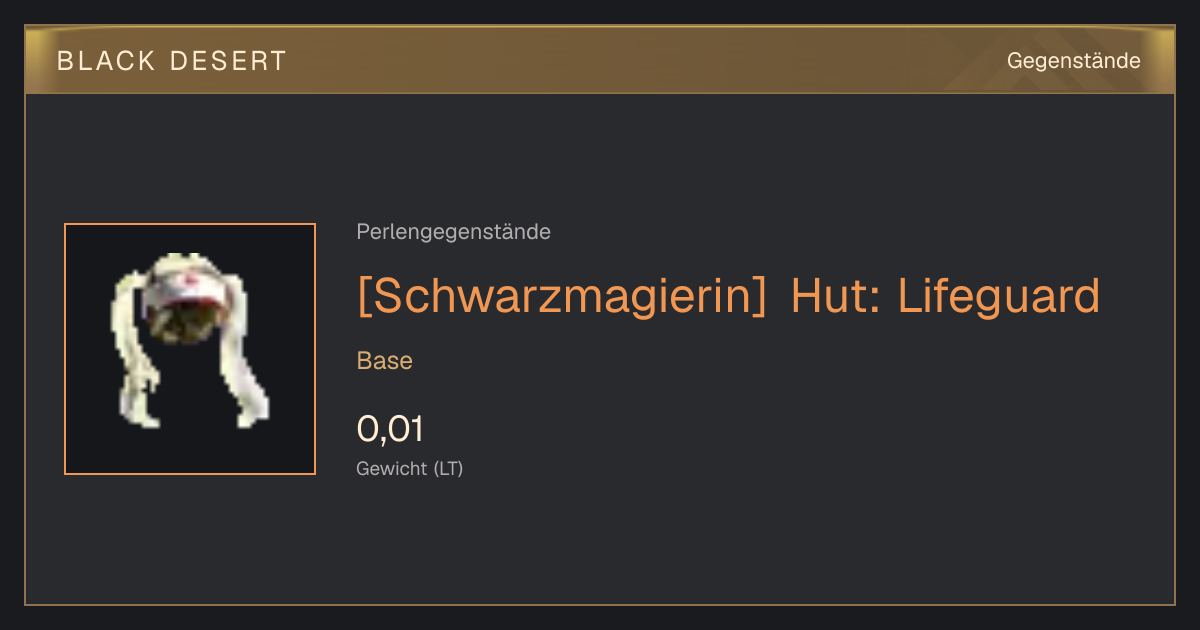Click the gold header banner
The height and width of the screenshot is (630, 1200).
pyautogui.click(x=600, y=60)
